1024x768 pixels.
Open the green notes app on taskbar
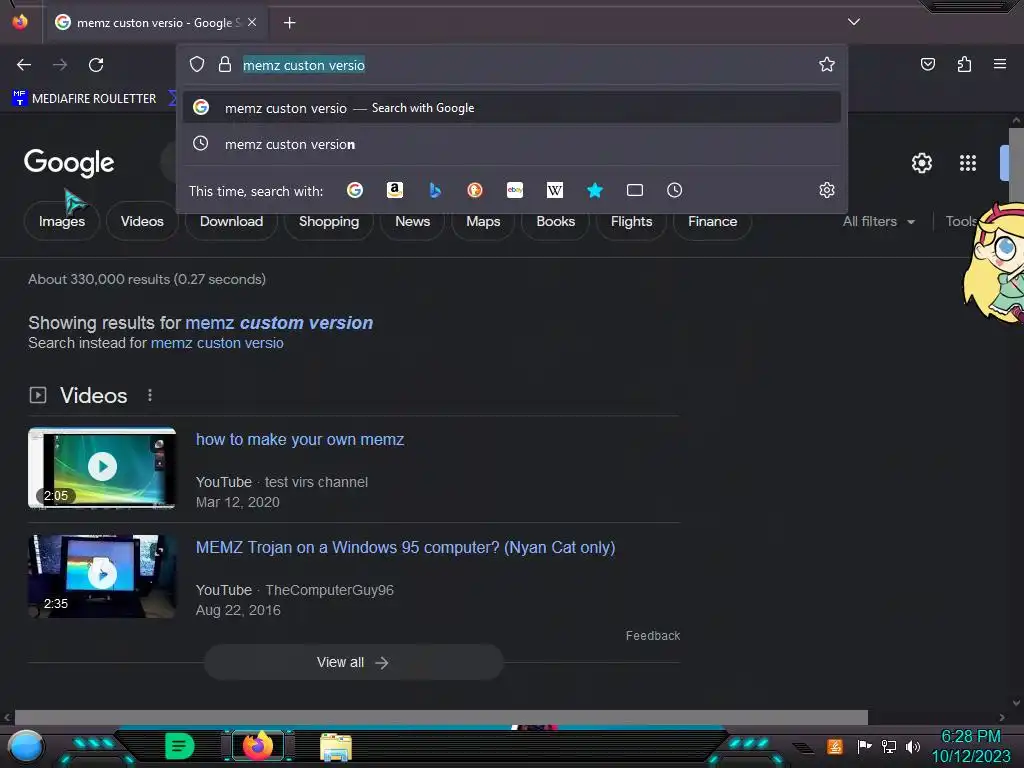click(x=180, y=746)
